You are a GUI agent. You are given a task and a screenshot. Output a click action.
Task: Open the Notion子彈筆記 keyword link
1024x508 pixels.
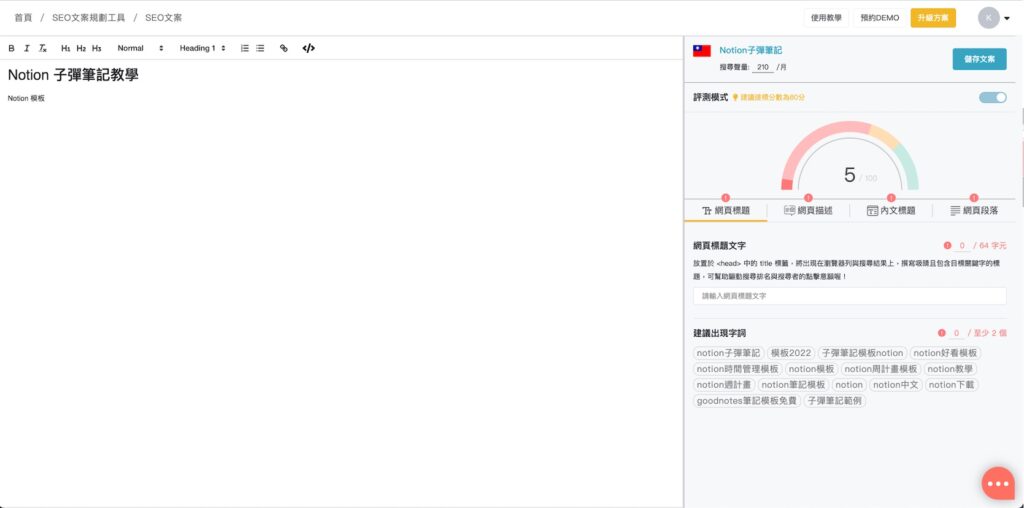[x=750, y=50]
